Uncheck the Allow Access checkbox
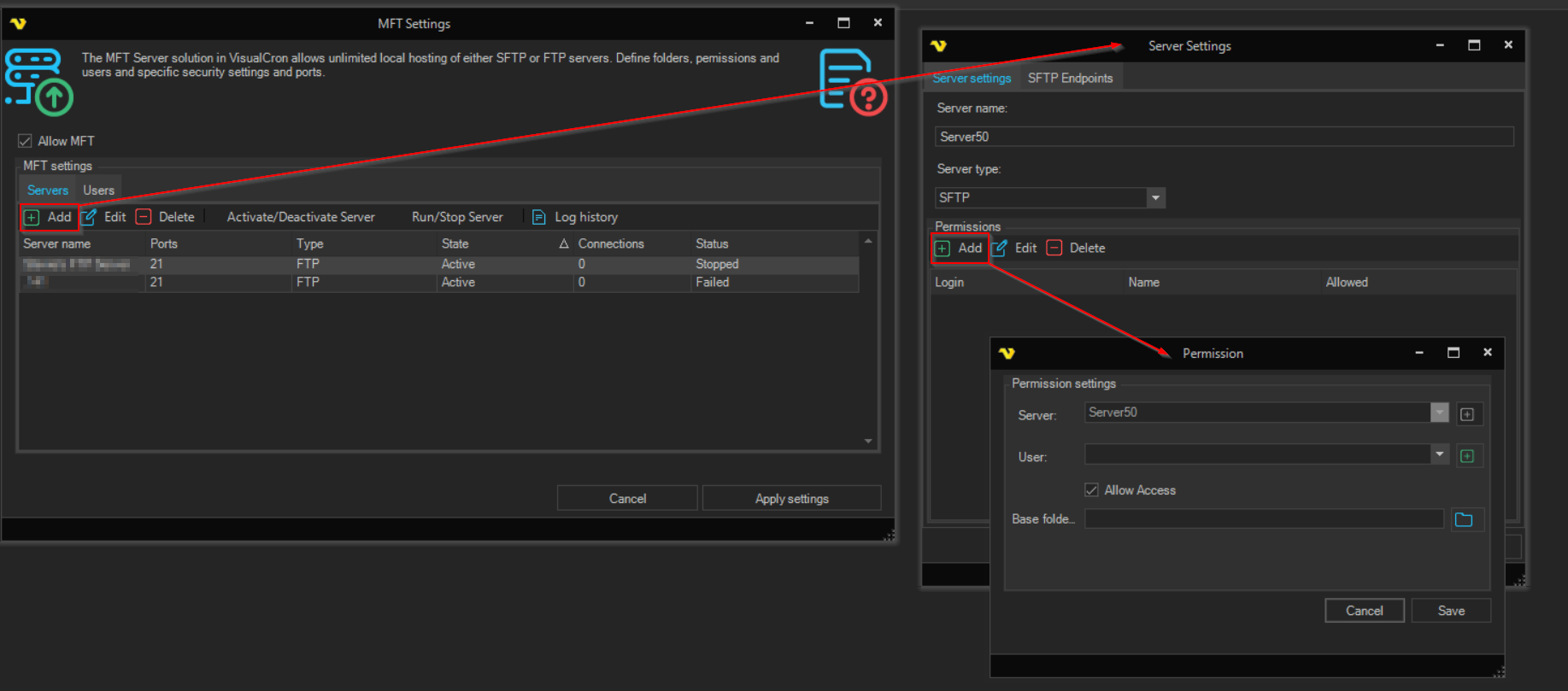 click(x=1091, y=490)
